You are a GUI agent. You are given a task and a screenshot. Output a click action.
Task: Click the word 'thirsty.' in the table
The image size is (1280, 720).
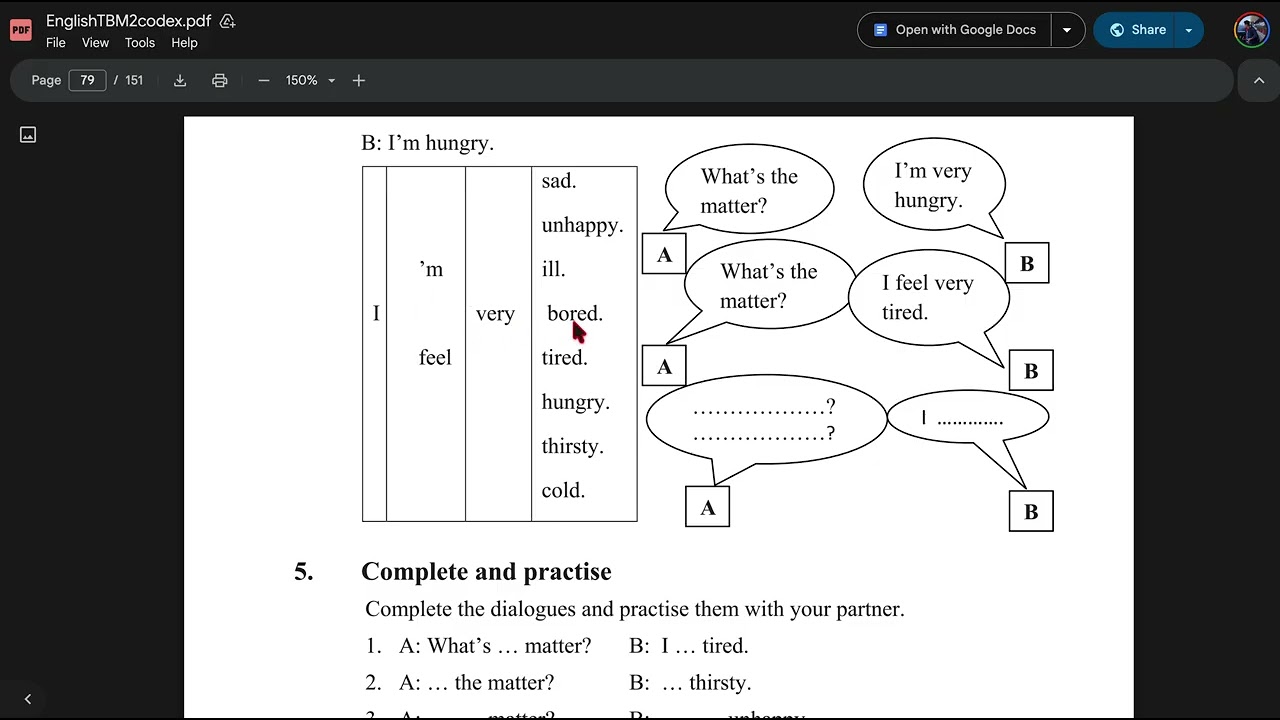(572, 446)
